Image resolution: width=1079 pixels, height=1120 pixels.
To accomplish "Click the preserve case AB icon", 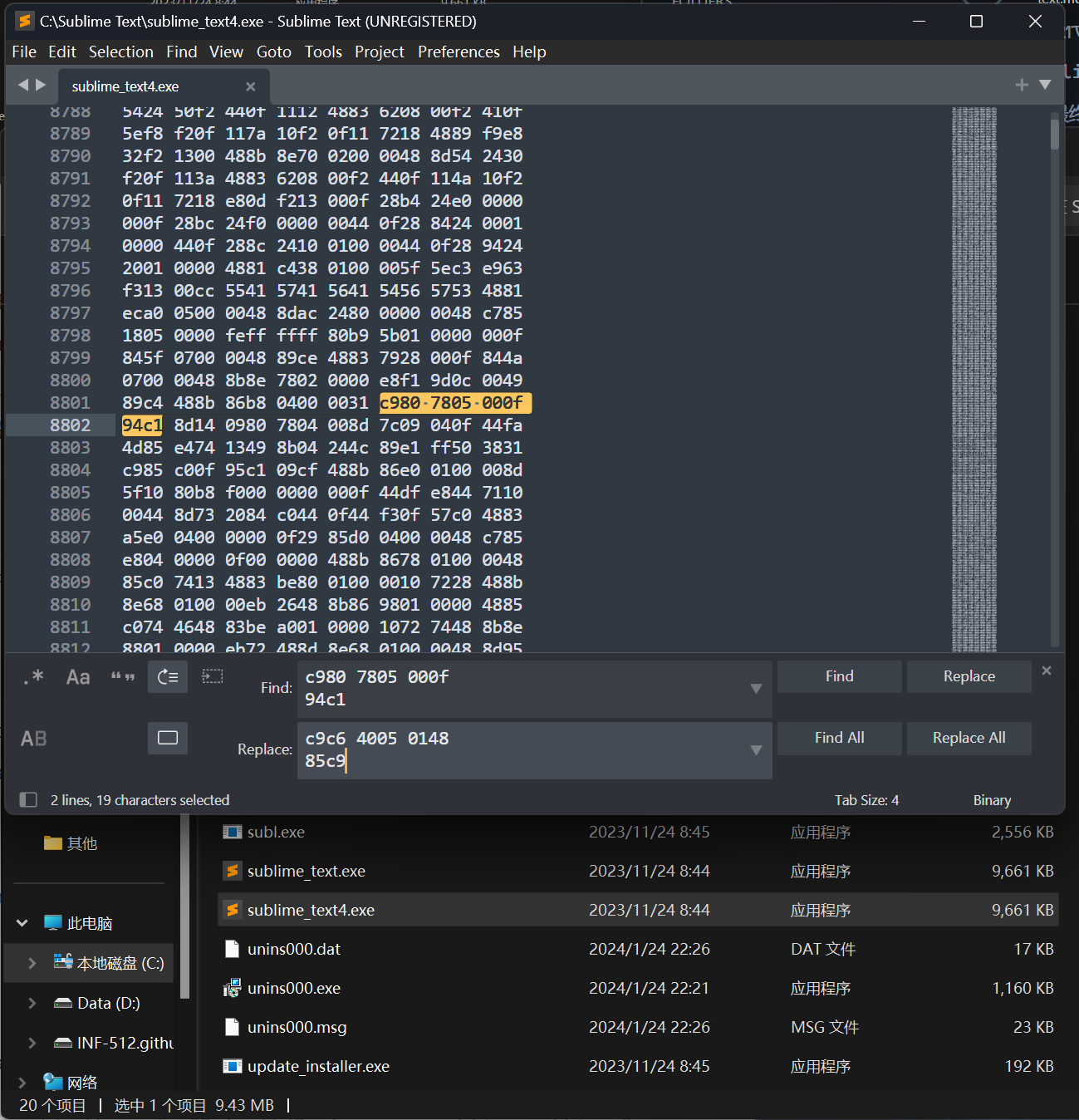I will pyautogui.click(x=33, y=739).
